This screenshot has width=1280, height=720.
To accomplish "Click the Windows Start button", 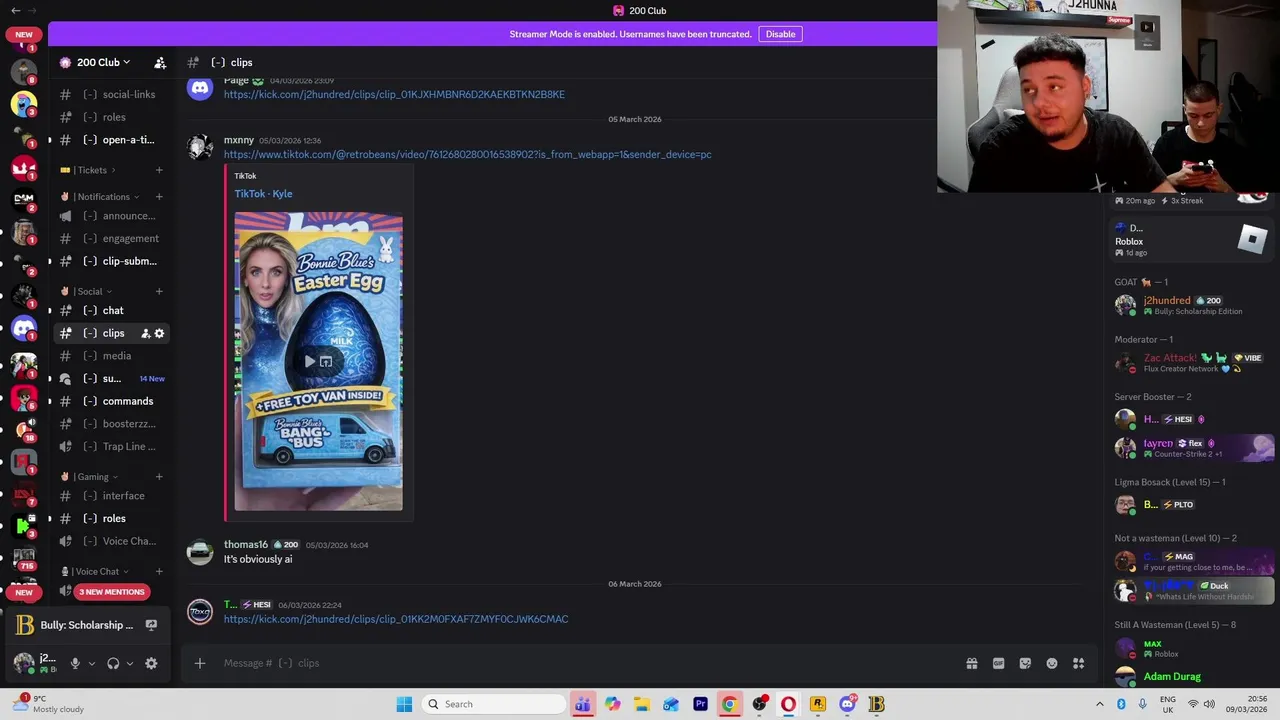I will click(x=404, y=704).
